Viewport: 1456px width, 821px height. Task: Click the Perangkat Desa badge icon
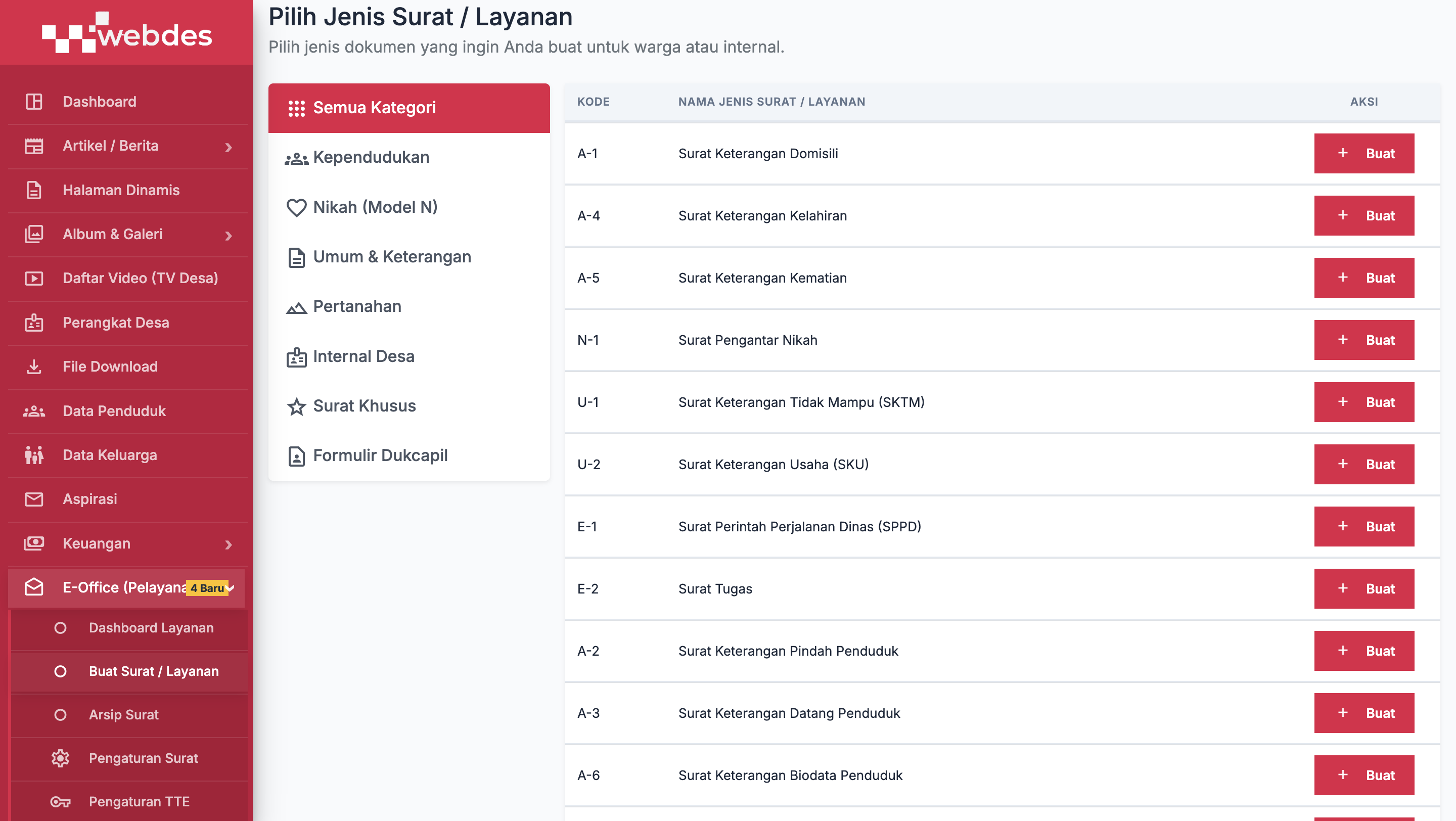pos(34,323)
